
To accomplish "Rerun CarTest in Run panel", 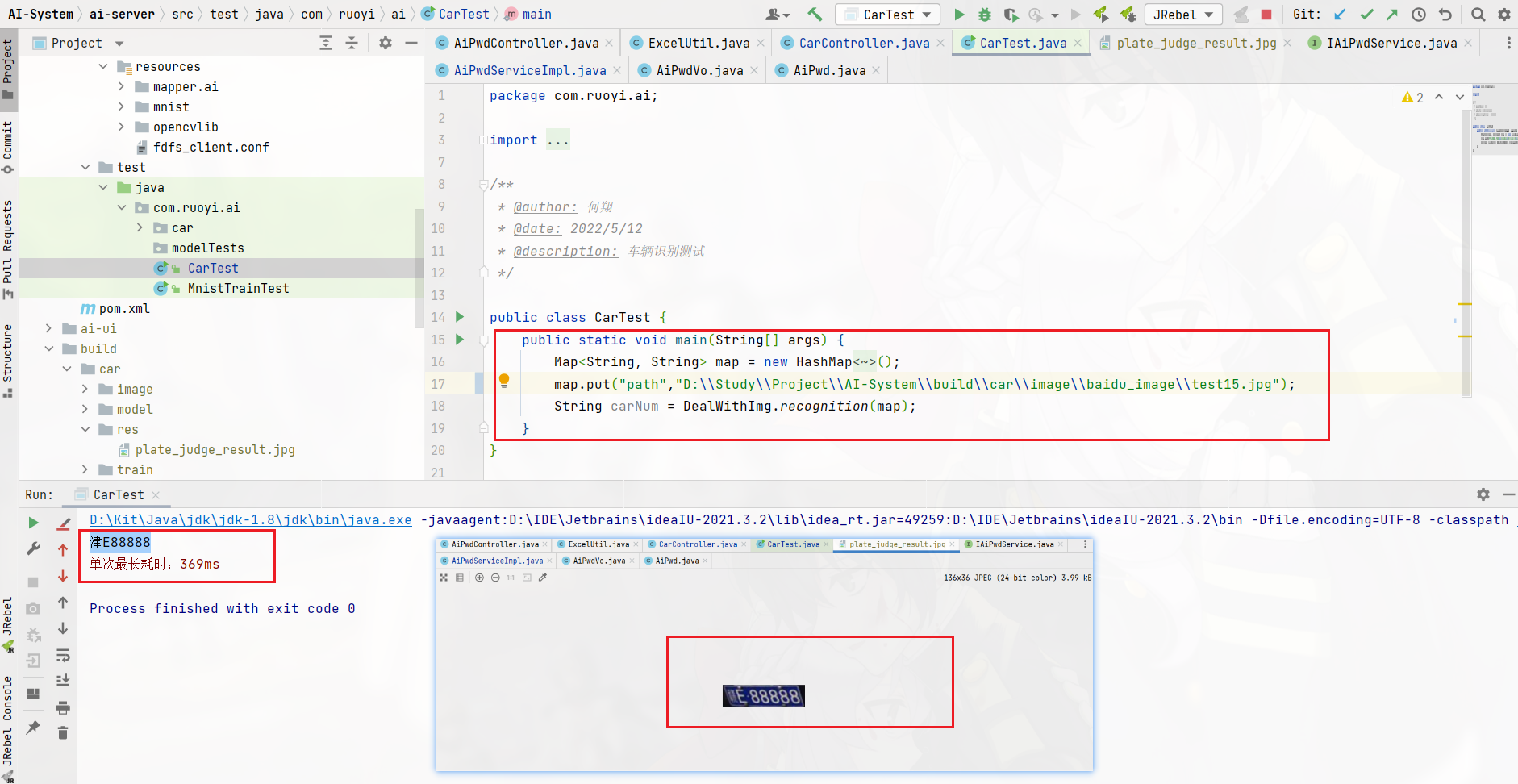I will (x=33, y=523).
